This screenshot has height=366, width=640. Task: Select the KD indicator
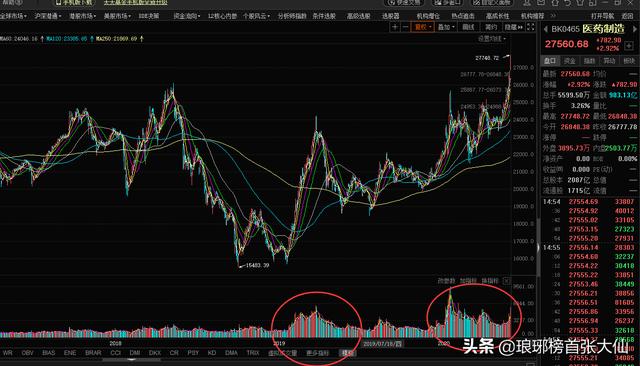click(212, 353)
